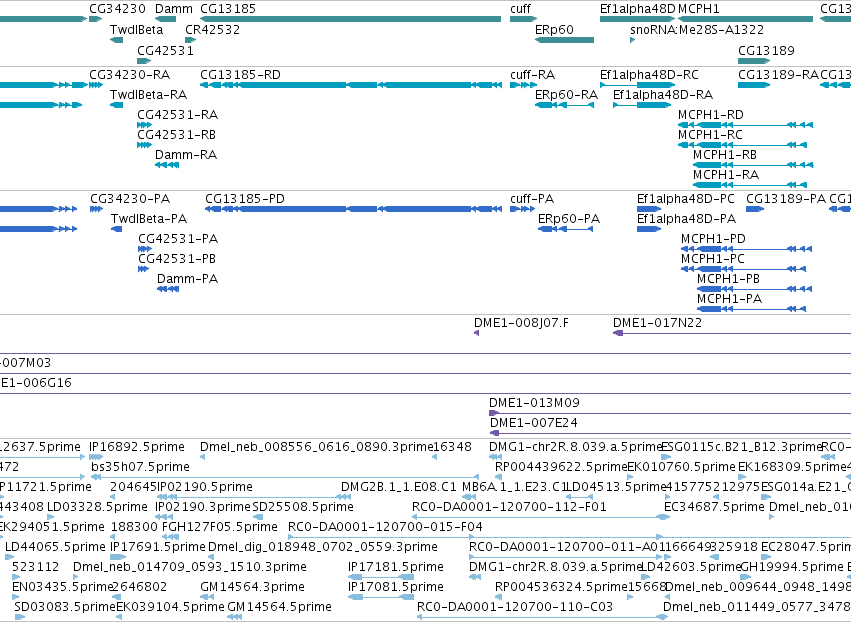Click the MCPH1-PD protein label
851x622 pixels.
pos(713,239)
